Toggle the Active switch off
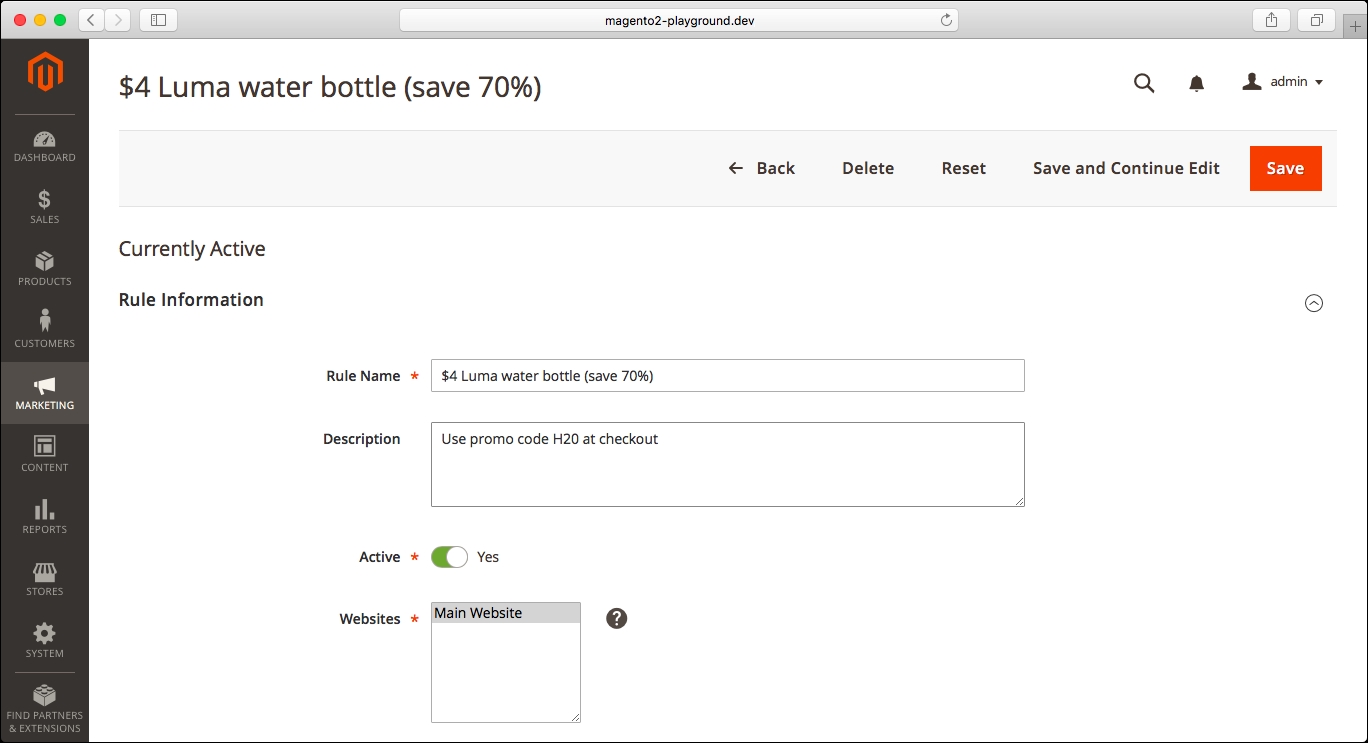The height and width of the screenshot is (743, 1368). click(x=449, y=557)
